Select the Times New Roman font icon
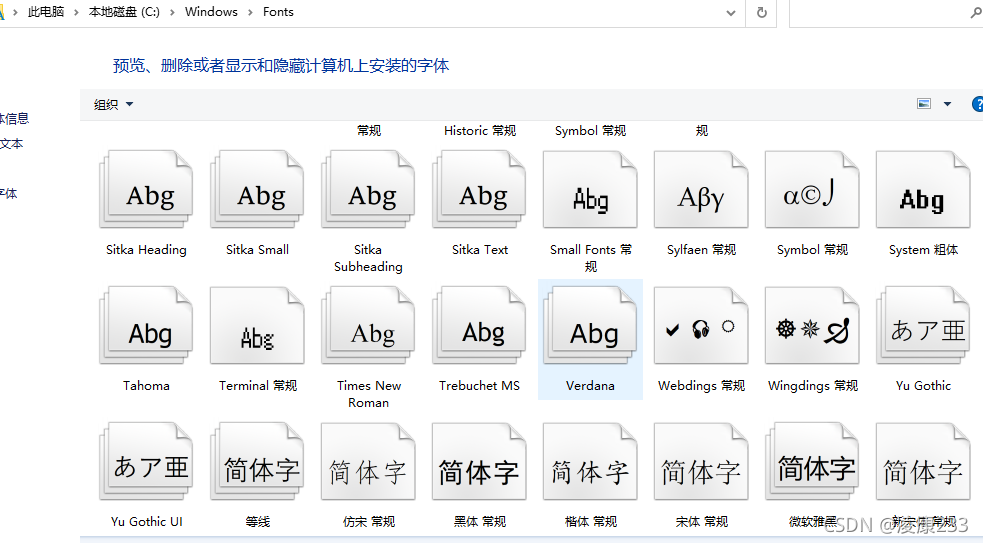This screenshot has height=543, width=983. click(x=368, y=325)
